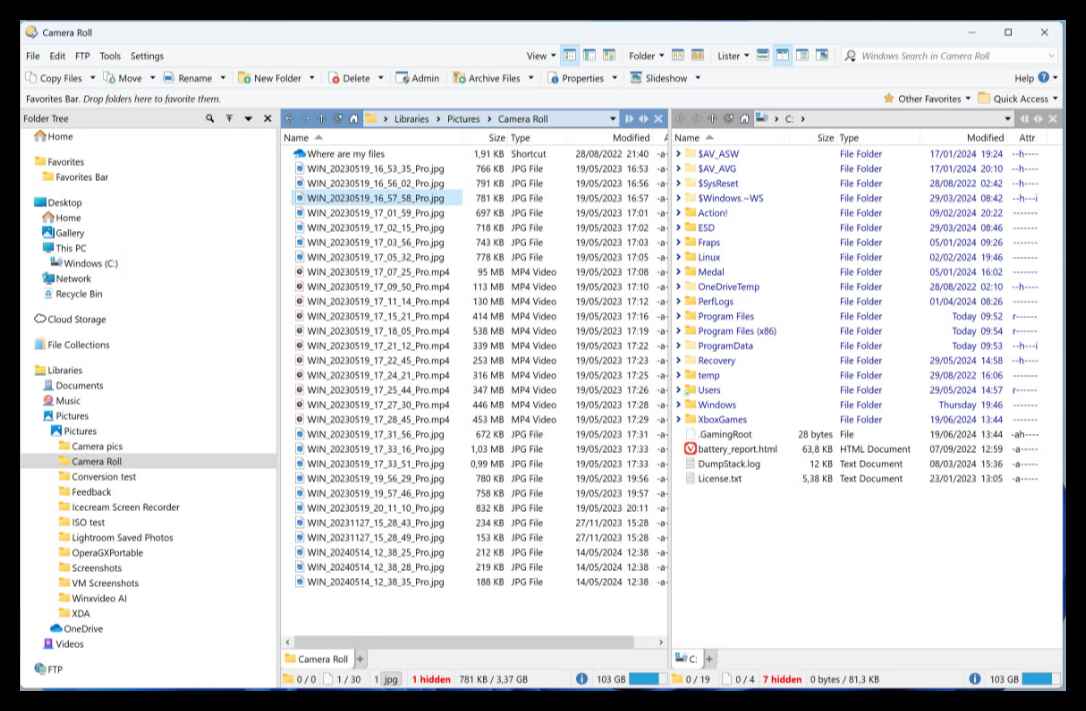The height and width of the screenshot is (711, 1086).
Task: Select the file WIN_20240514_12_38_35_Pro.jpg
Action: [375, 582]
